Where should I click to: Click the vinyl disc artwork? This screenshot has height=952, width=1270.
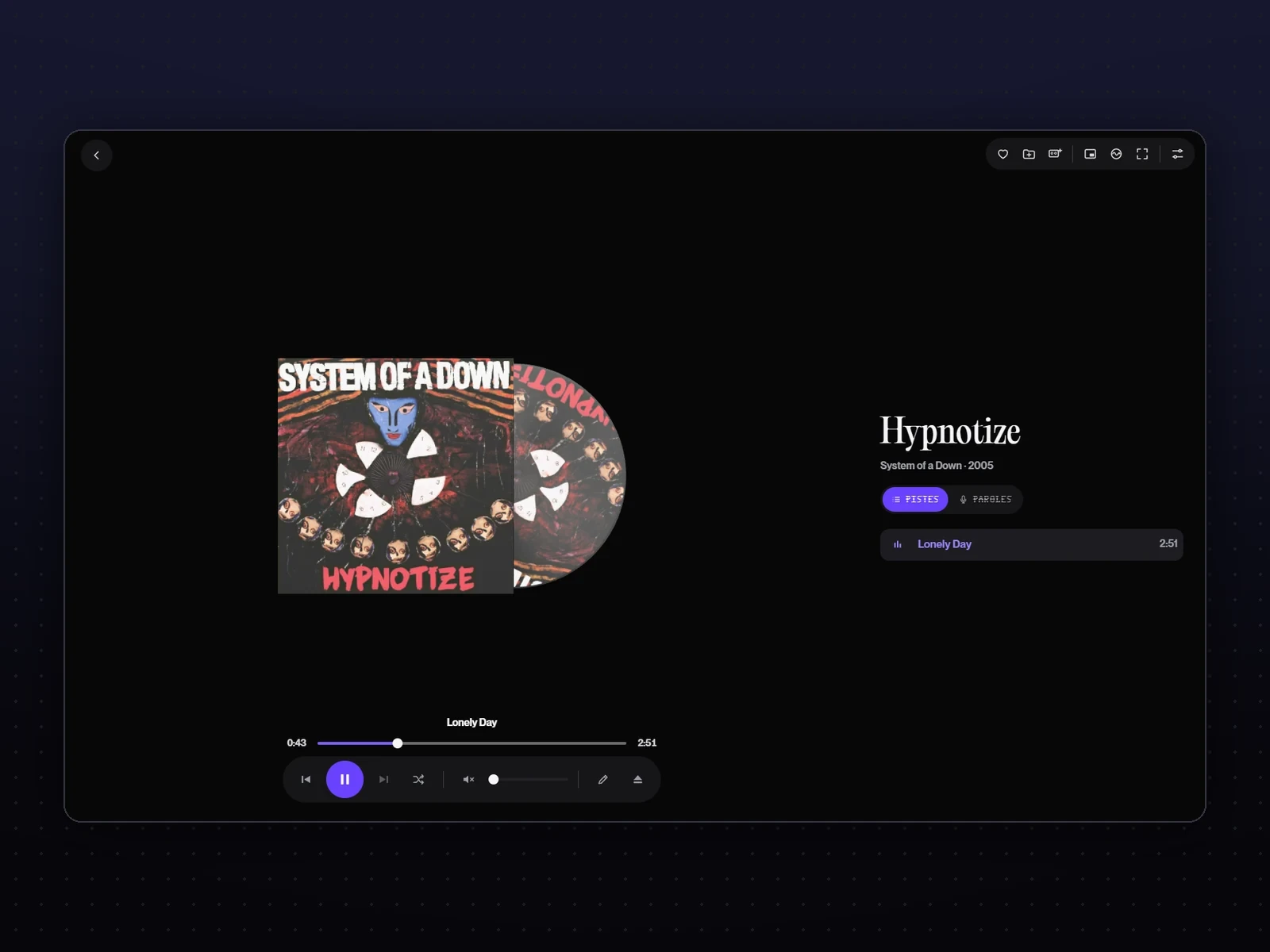click(569, 476)
